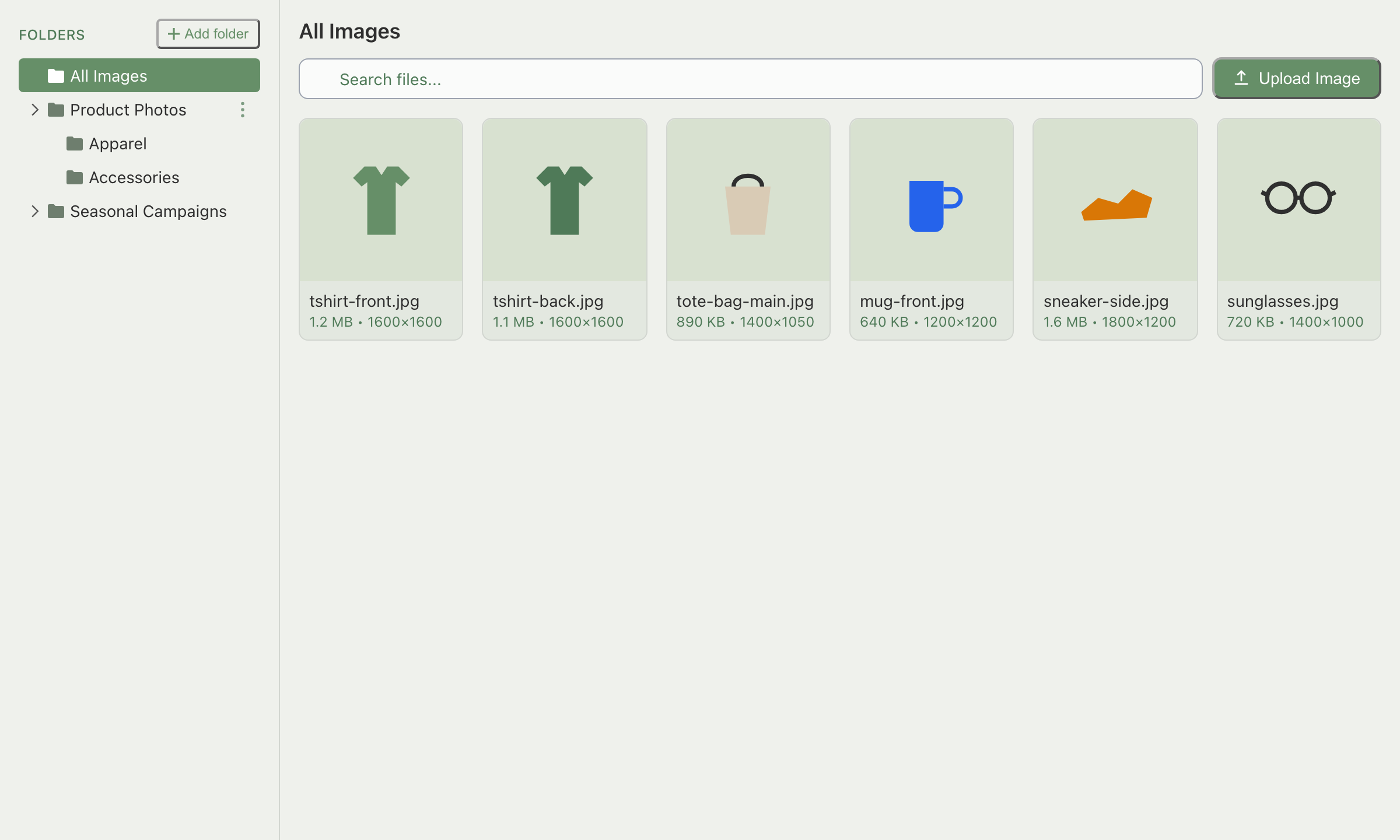
Task: Open the Accessories subfolder
Action: tap(139, 177)
